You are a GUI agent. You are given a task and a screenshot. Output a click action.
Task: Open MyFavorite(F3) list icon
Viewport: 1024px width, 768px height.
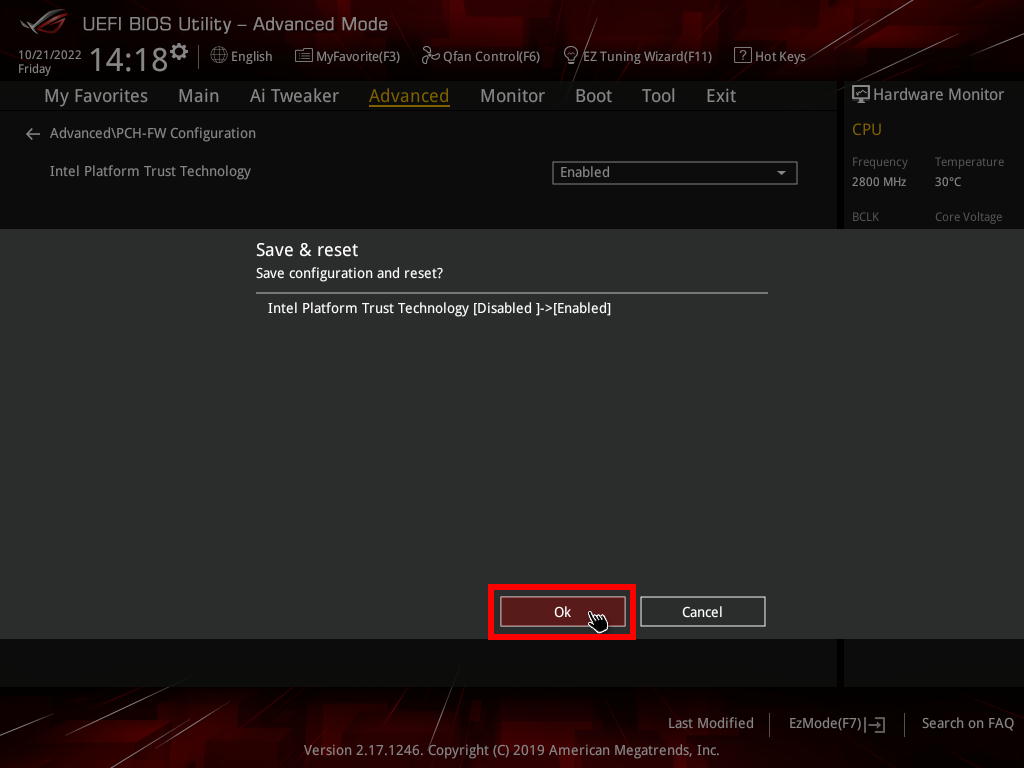(x=304, y=56)
